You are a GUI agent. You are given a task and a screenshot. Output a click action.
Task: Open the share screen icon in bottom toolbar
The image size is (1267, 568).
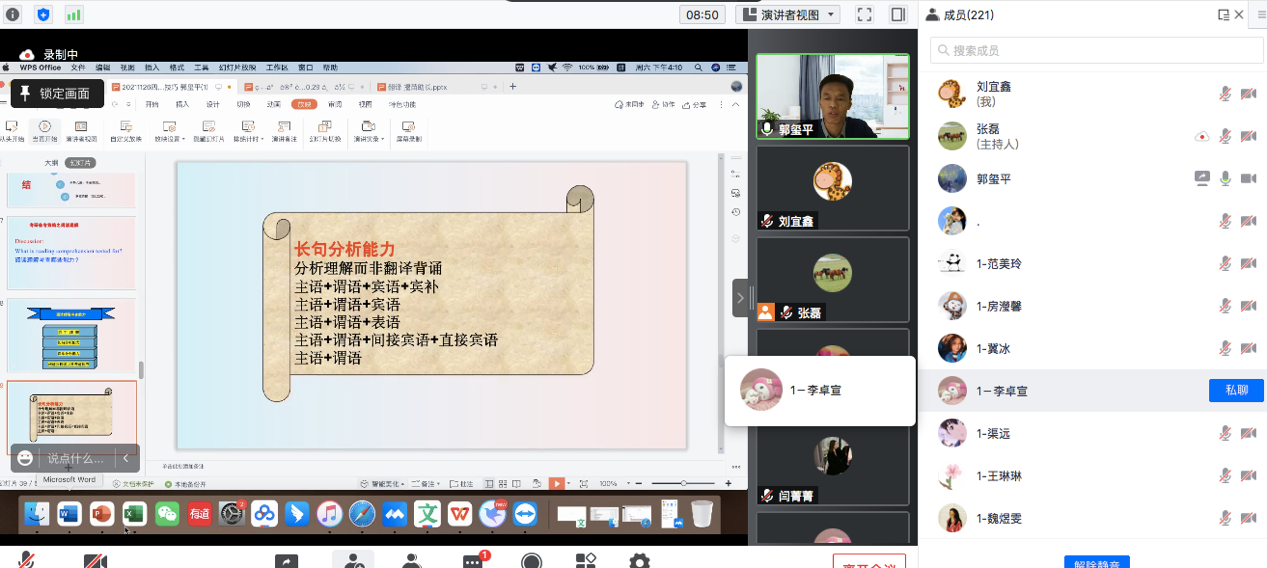coord(286,561)
